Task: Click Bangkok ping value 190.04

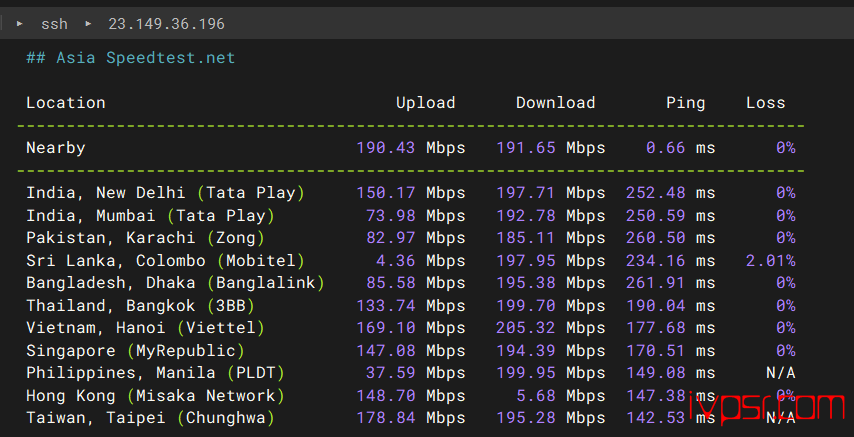Action: [x=655, y=306]
